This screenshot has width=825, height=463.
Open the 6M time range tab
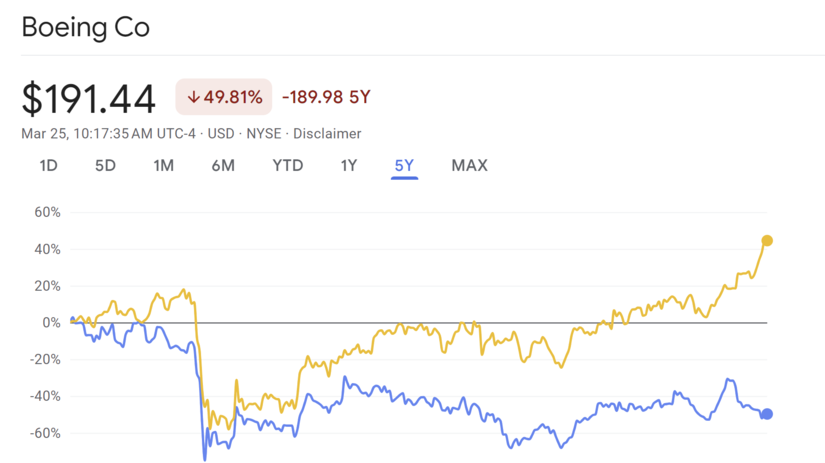pos(223,165)
